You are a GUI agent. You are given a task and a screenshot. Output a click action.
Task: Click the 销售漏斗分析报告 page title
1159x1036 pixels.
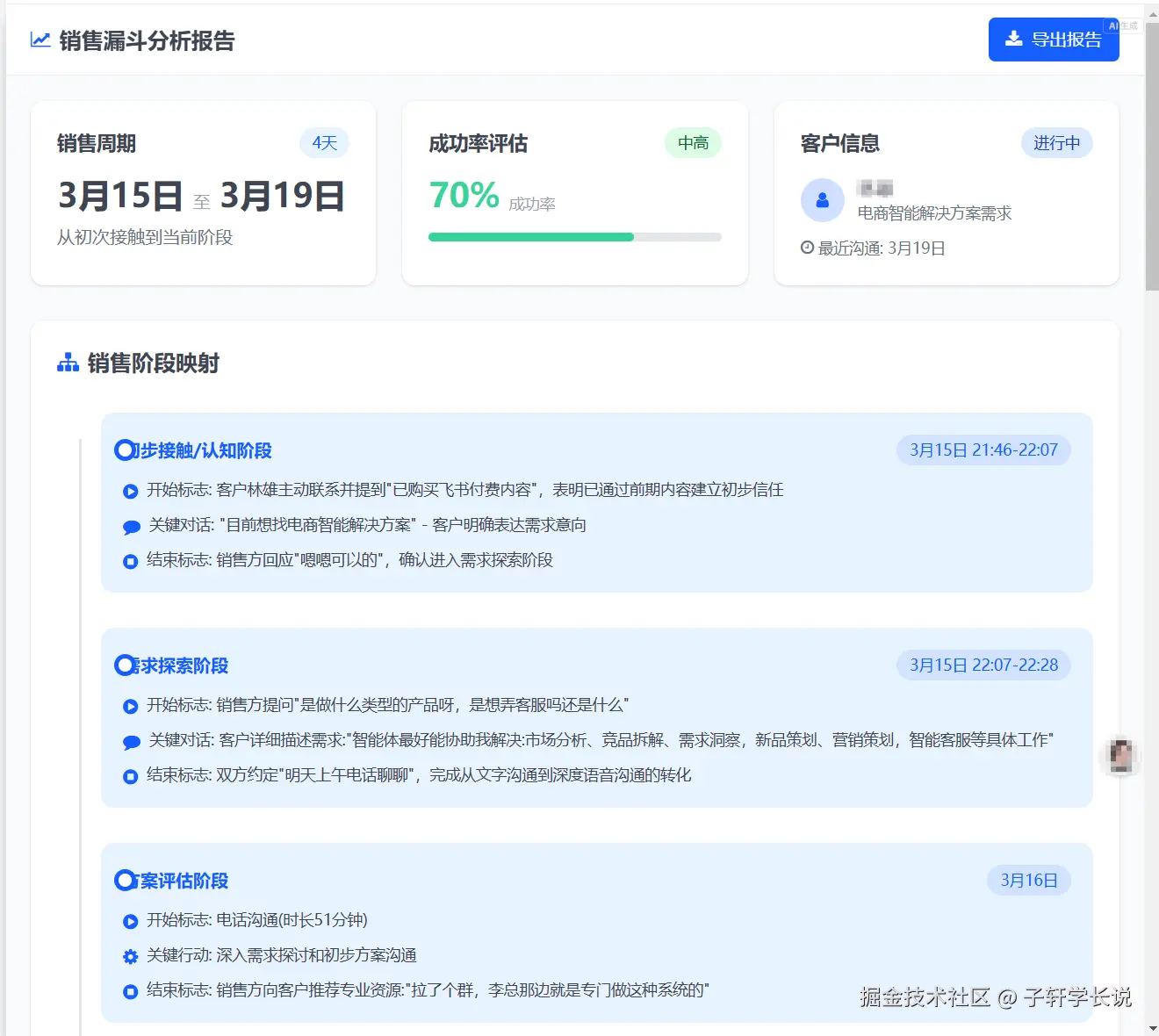point(147,40)
